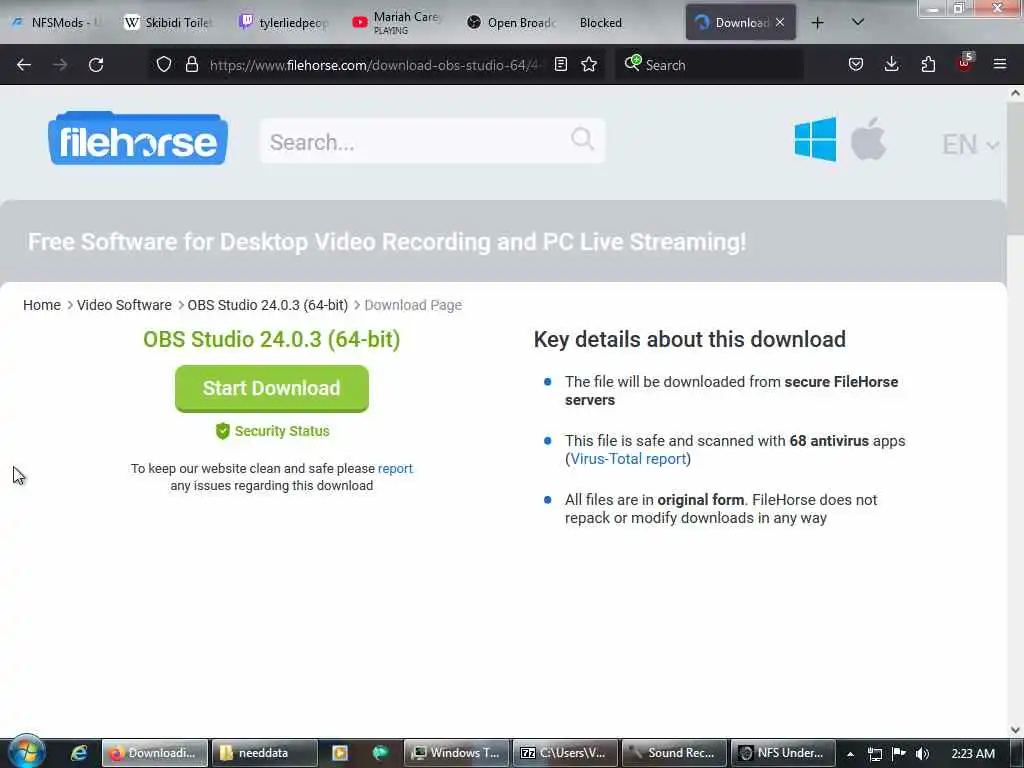
Task: Open the extensions puzzle icon
Action: (928, 64)
